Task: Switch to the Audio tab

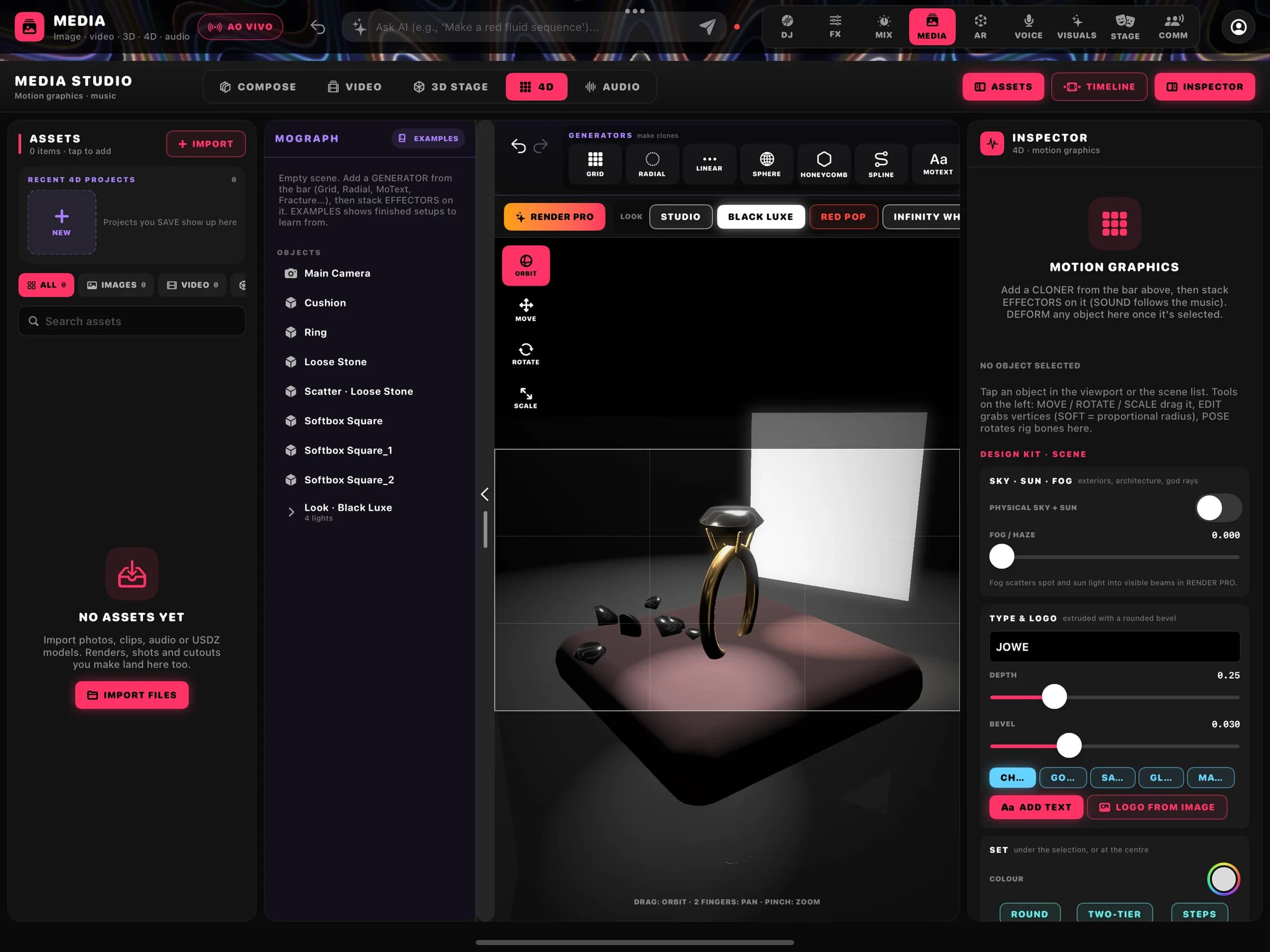Action: click(x=612, y=87)
